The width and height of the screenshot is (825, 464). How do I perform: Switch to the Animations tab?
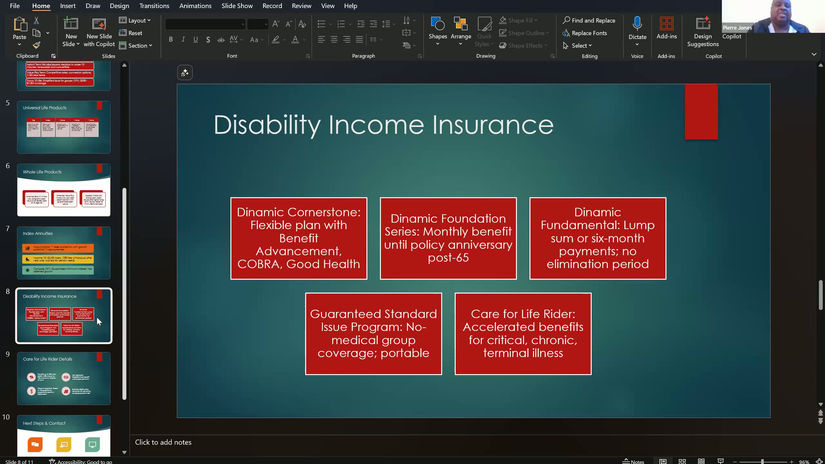point(195,6)
